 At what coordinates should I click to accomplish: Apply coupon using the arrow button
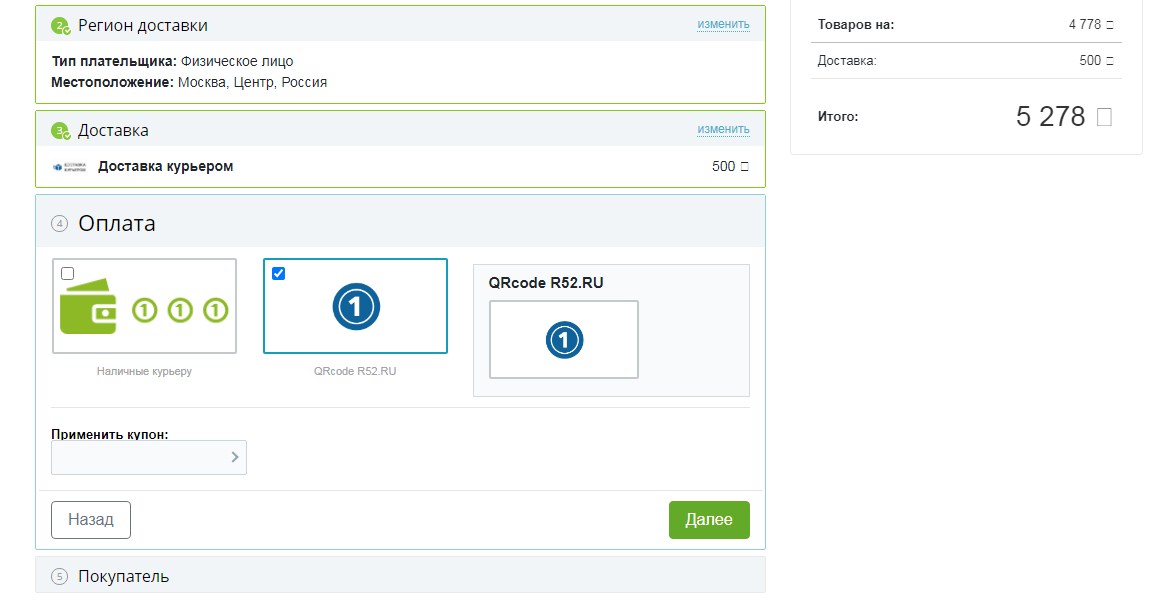(235, 457)
